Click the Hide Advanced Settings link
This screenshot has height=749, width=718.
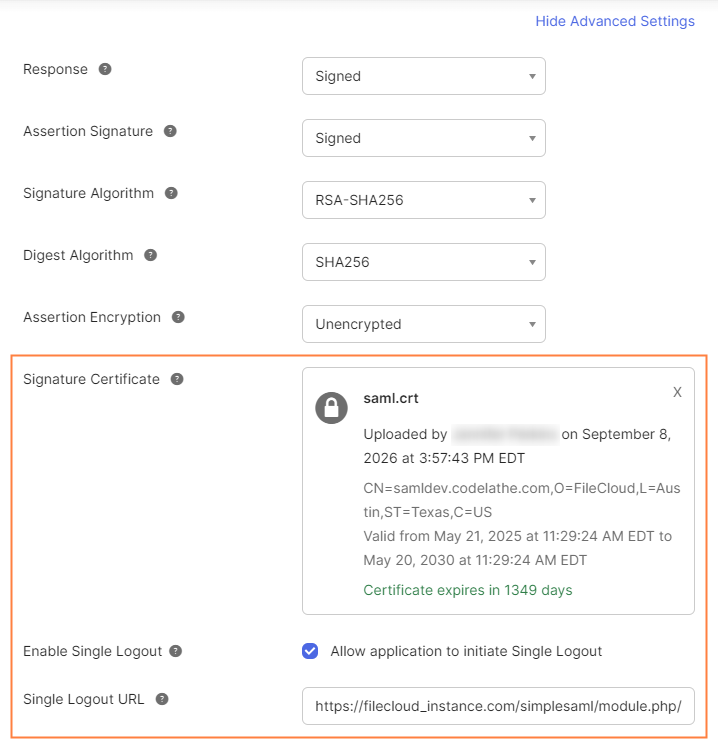point(615,21)
